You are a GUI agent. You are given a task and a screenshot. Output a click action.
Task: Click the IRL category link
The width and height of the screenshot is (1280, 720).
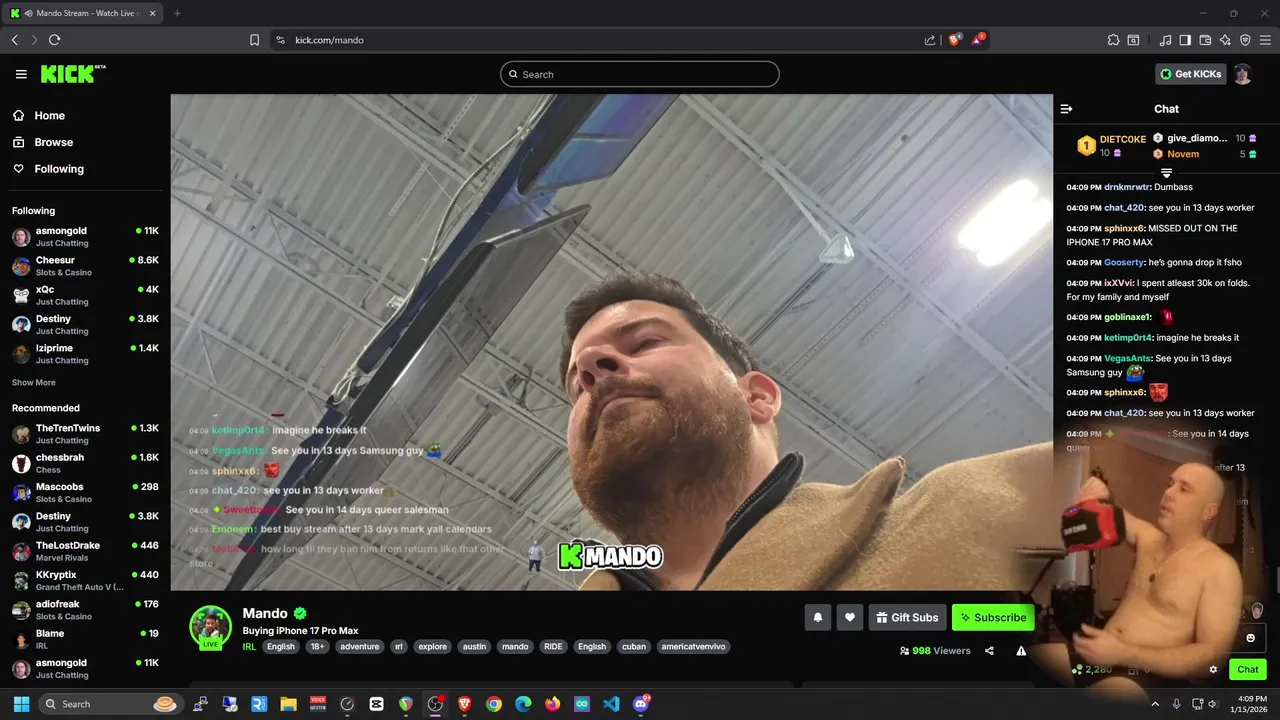click(x=249, y=646)
